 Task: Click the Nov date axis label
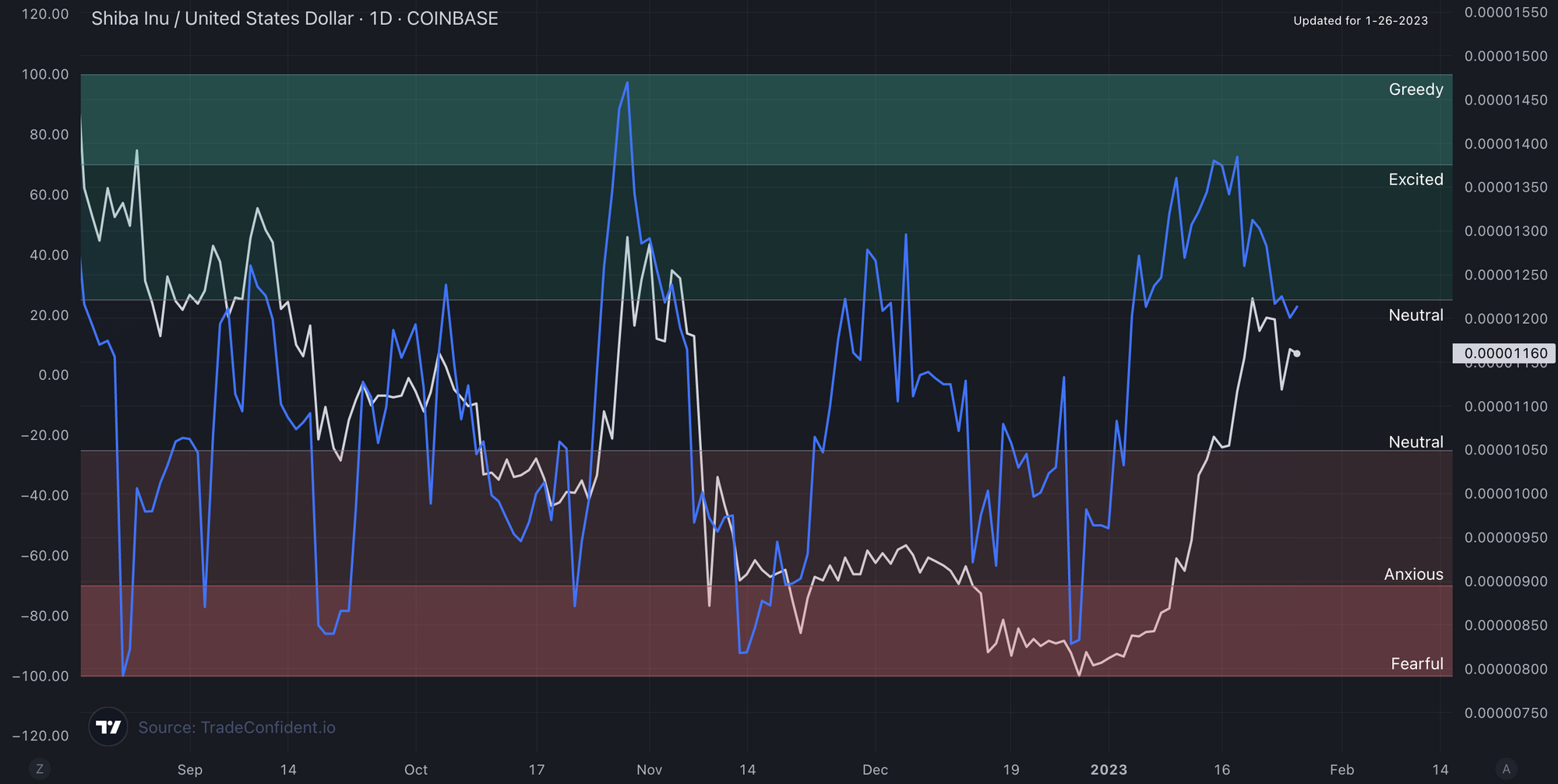[649, 770]
